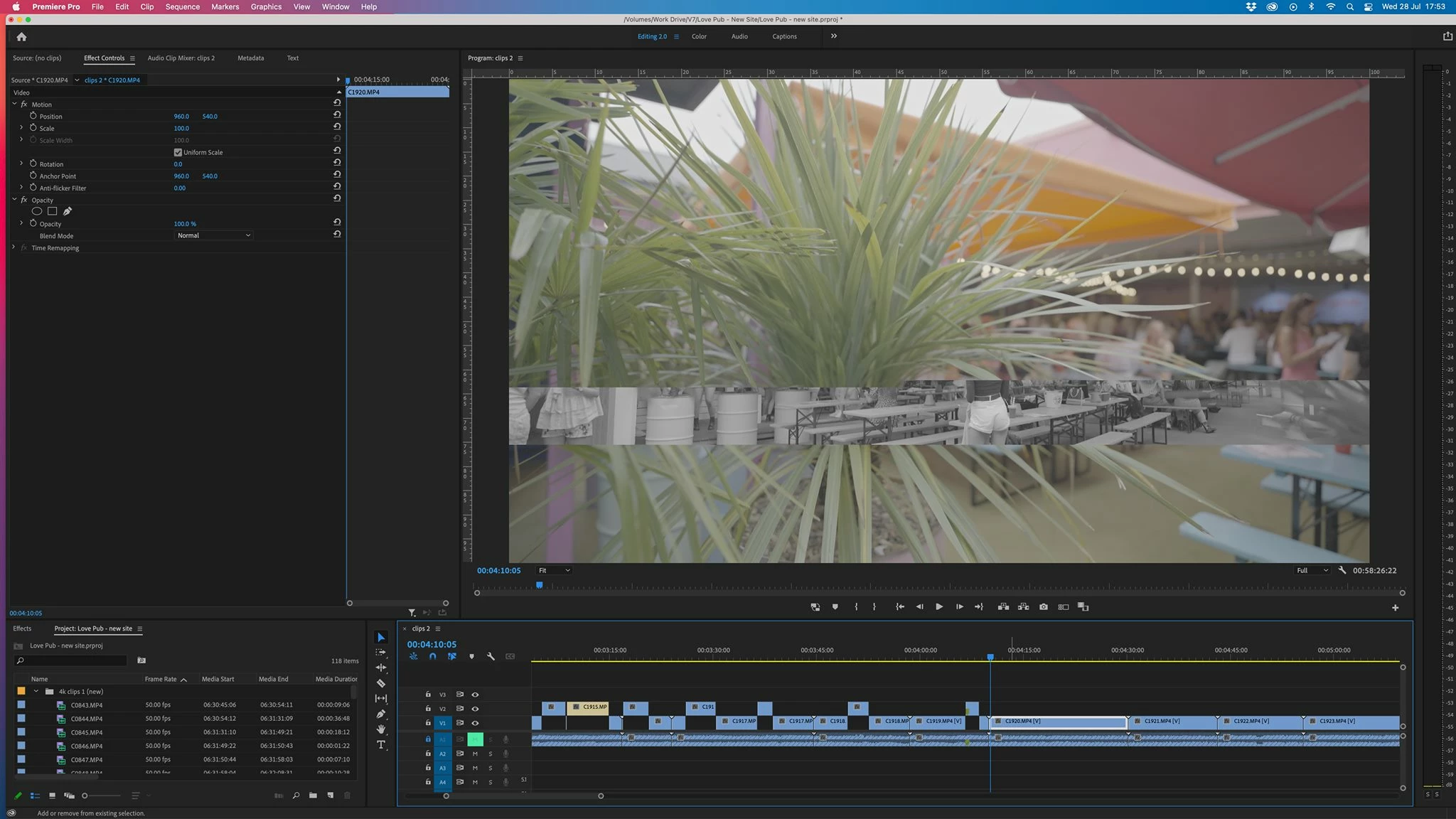This screenshot has width=1456, height=819.
Task: Open the Sequence menu
Action: (x=182, y=6)
